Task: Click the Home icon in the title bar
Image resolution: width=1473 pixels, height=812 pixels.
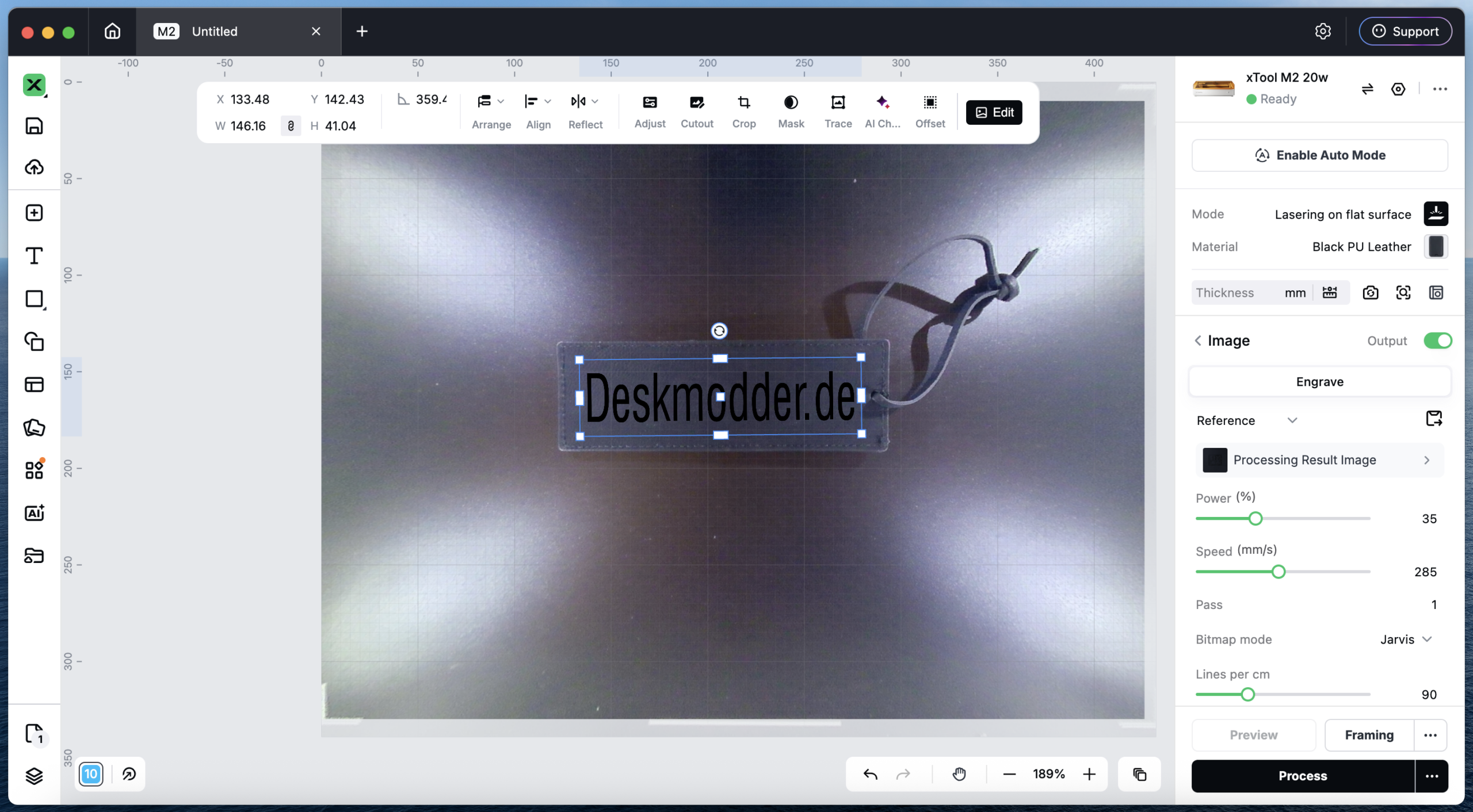Action: tap(112, 31)
